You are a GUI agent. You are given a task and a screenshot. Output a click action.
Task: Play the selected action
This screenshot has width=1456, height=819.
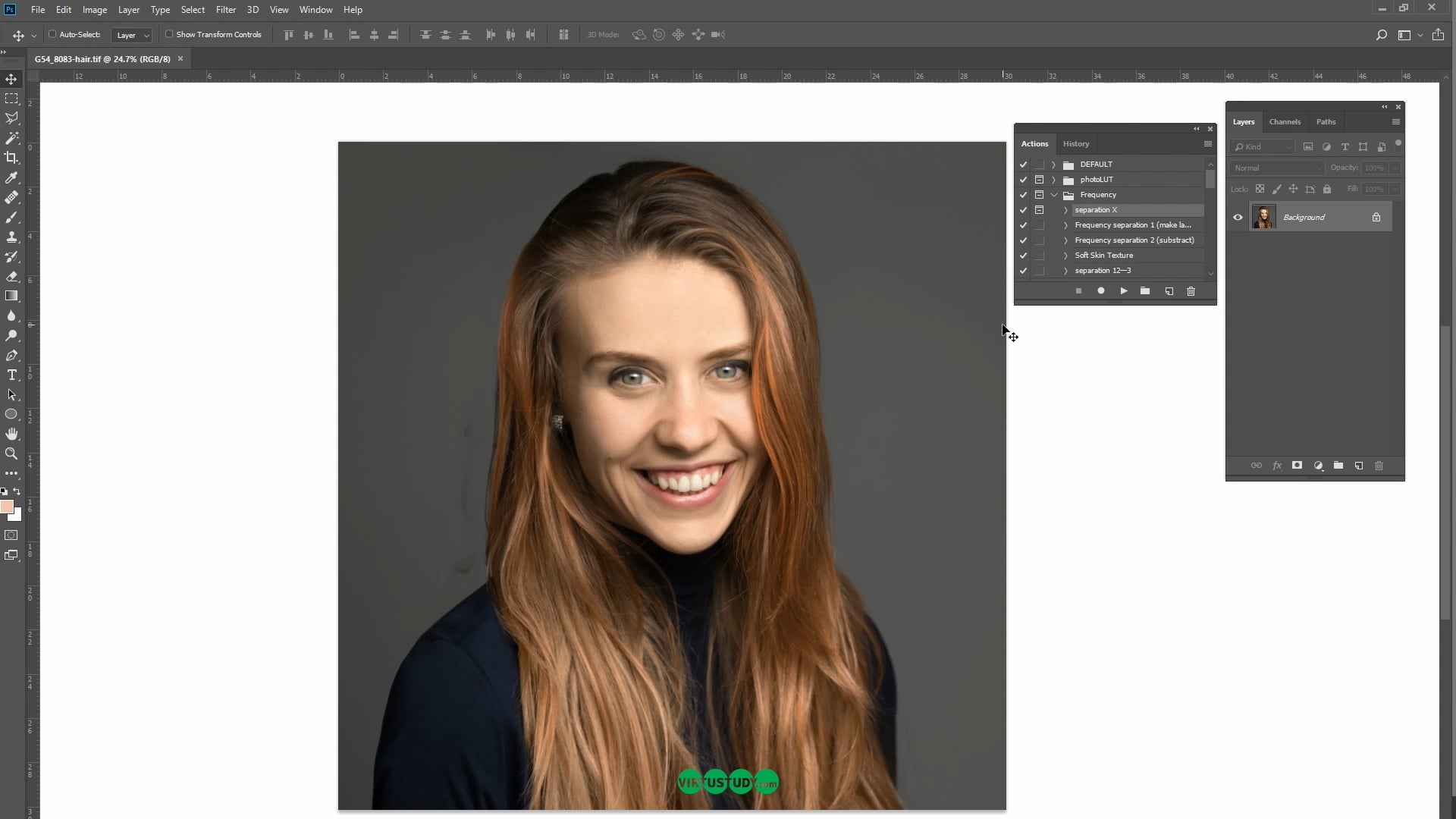[x=1124, y=291]
